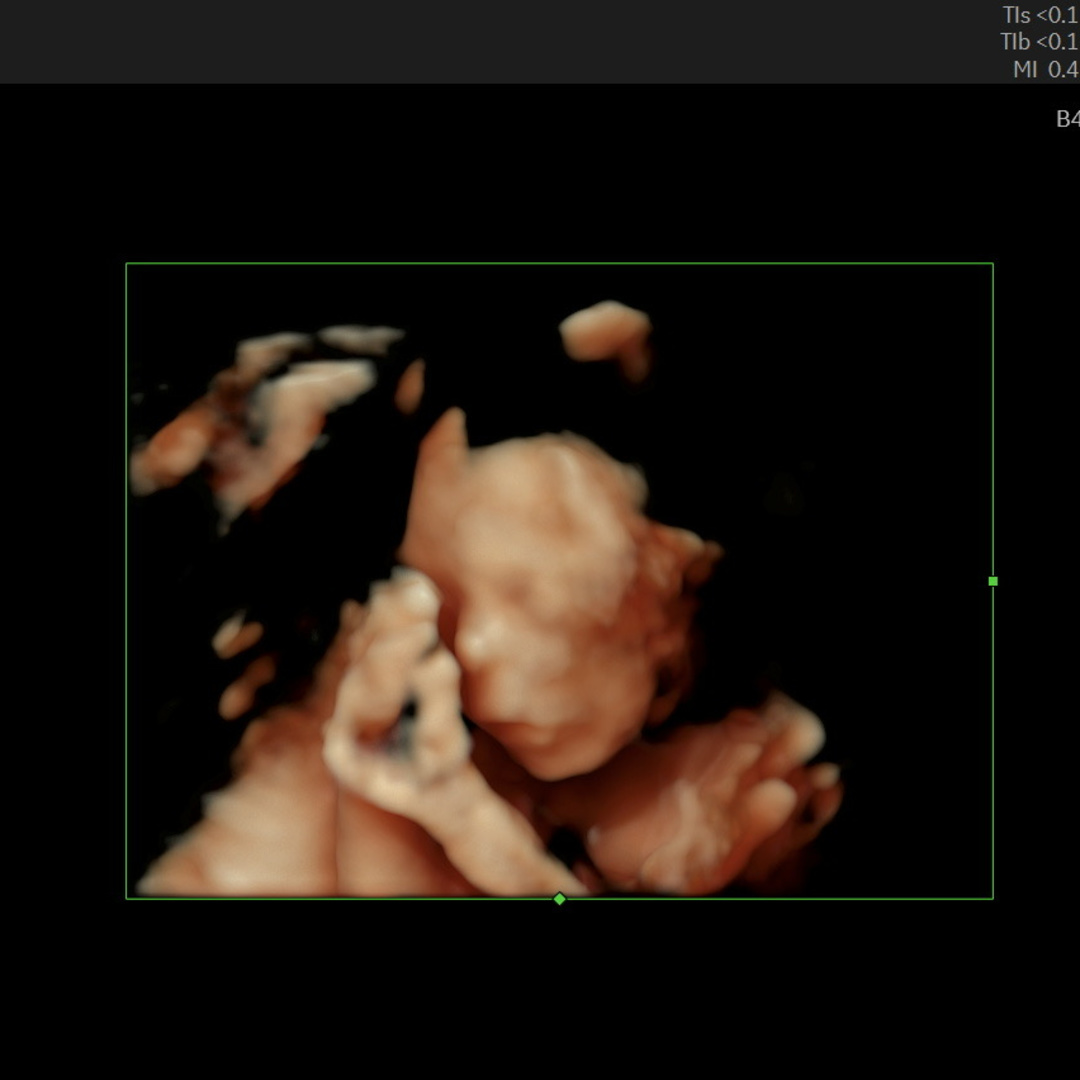Click the green diamond handle on the bottom edge

click(560, 899)
